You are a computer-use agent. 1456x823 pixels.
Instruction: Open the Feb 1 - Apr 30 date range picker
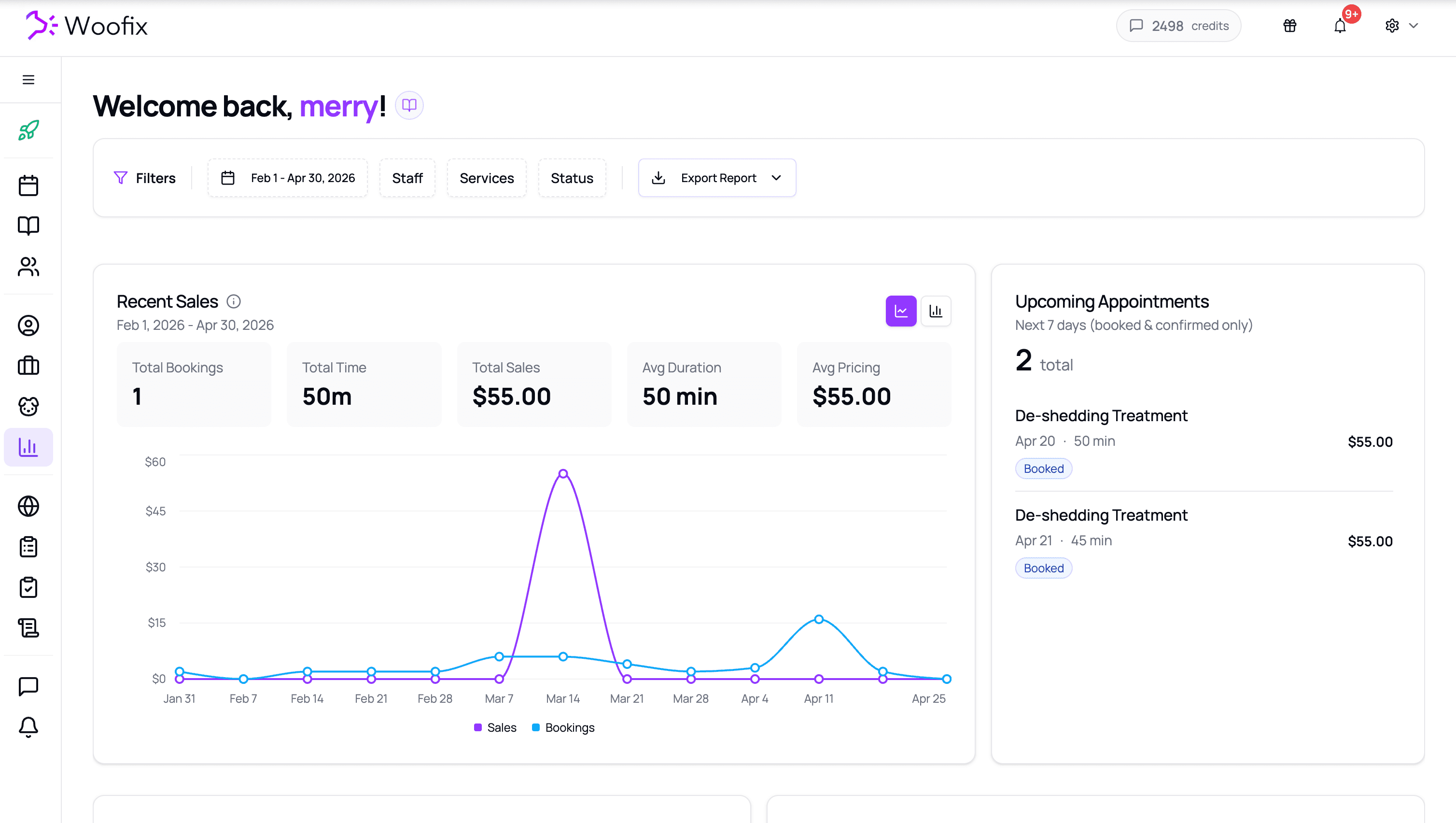point(288,178)
